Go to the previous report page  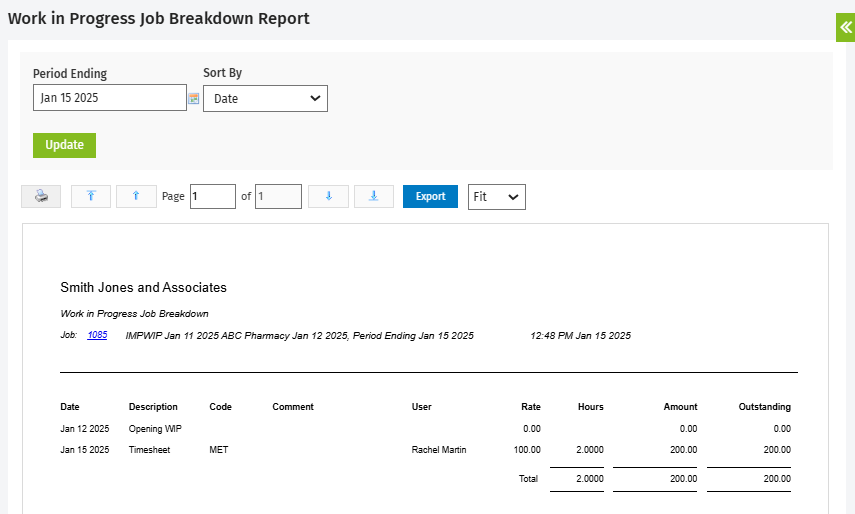[136, 196]
